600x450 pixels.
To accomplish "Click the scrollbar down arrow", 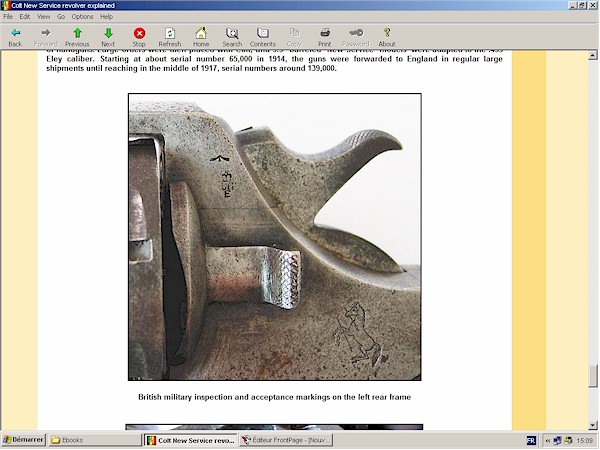I will click(593, 425).
